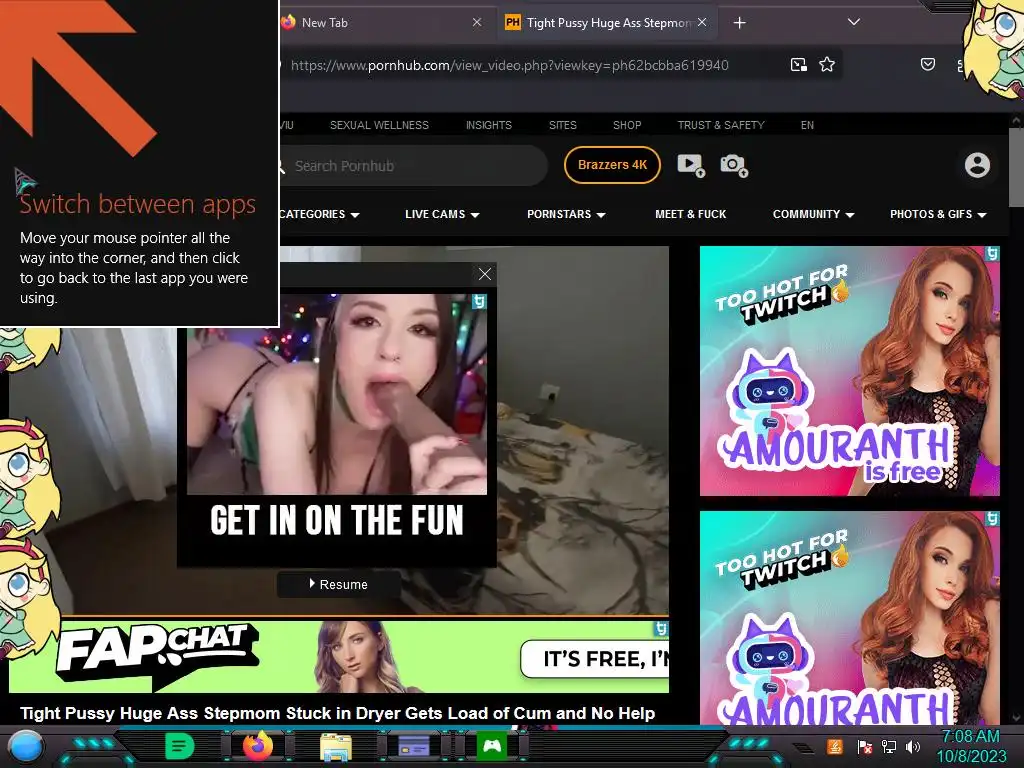Close the overlay ad with its X
This screenshot has width=1024, height=768.
(x=485, y=274)
